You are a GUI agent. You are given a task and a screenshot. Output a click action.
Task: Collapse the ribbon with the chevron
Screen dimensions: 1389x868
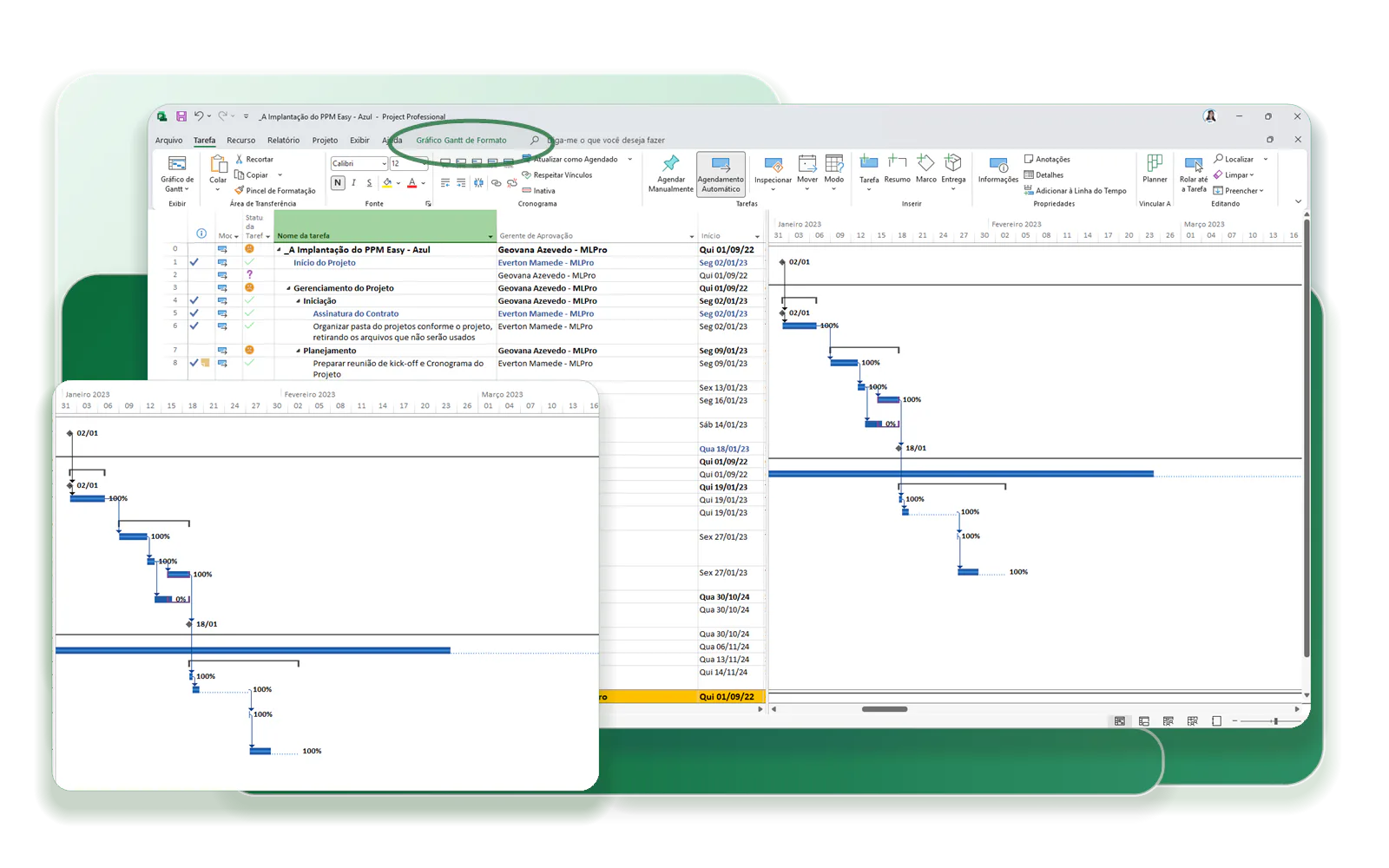tap(1298, 201)
